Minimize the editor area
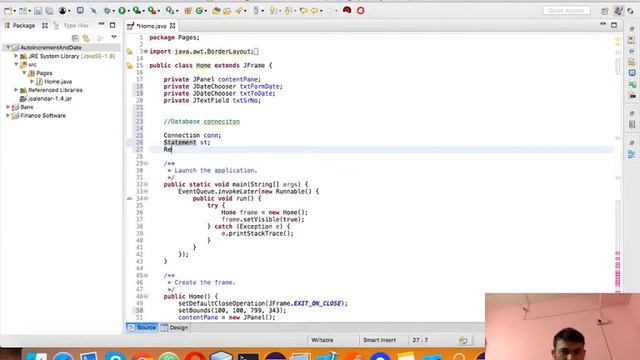 [603, 24]
